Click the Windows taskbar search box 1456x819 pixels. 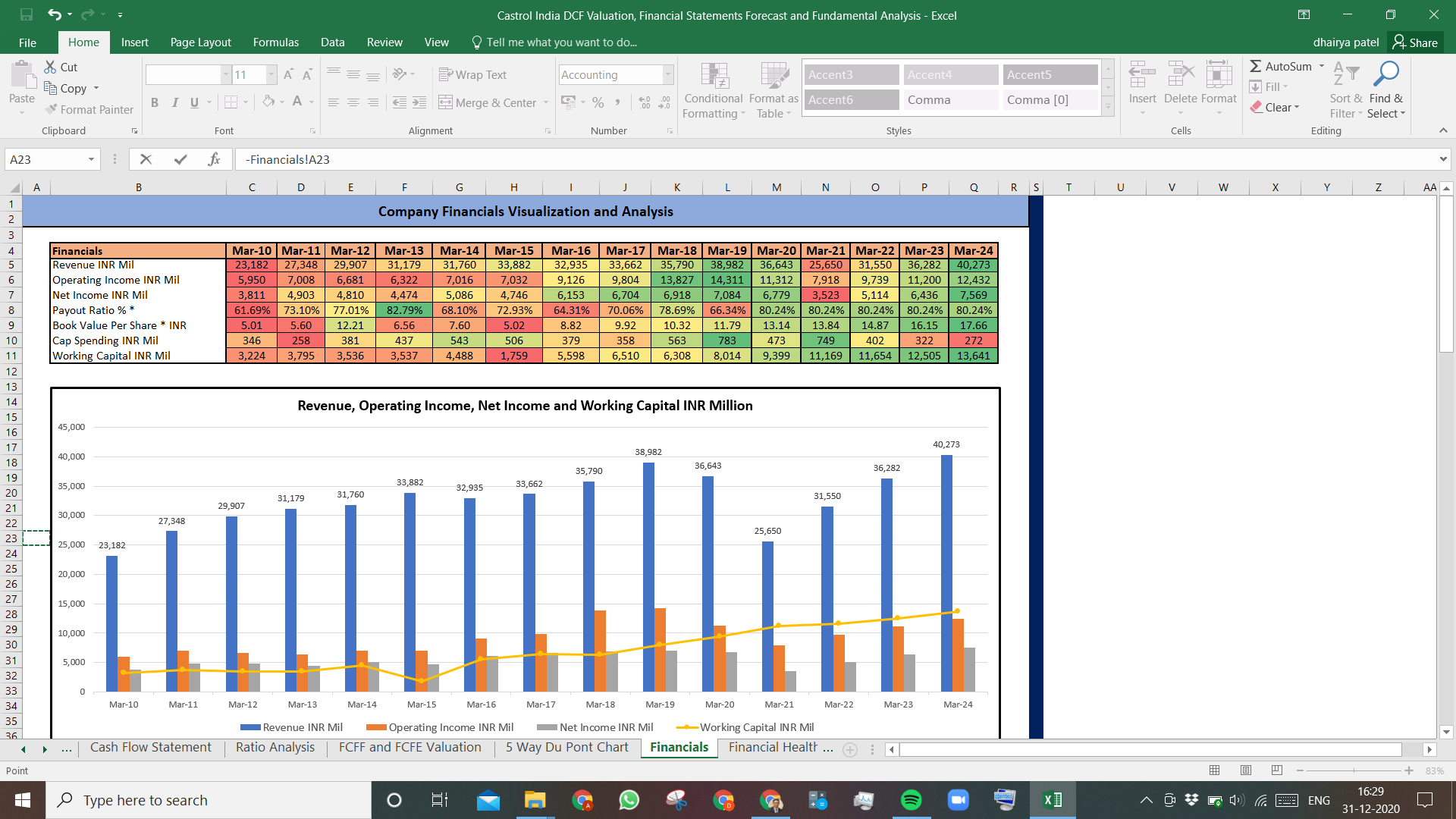click(209, 800)
